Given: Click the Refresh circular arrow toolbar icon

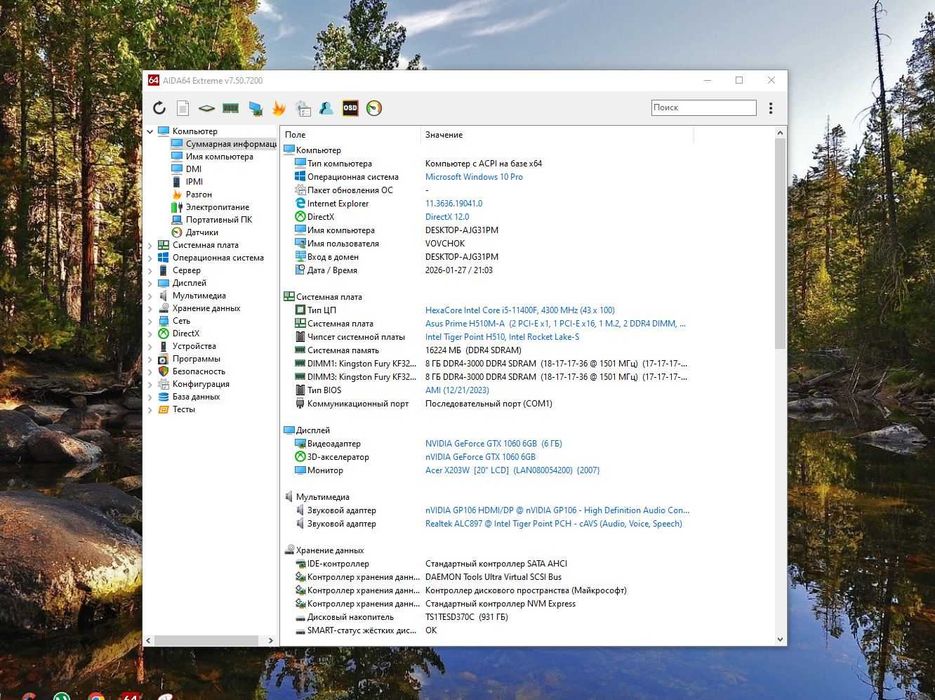Looking at the screenshot, I should coord(159,108).
